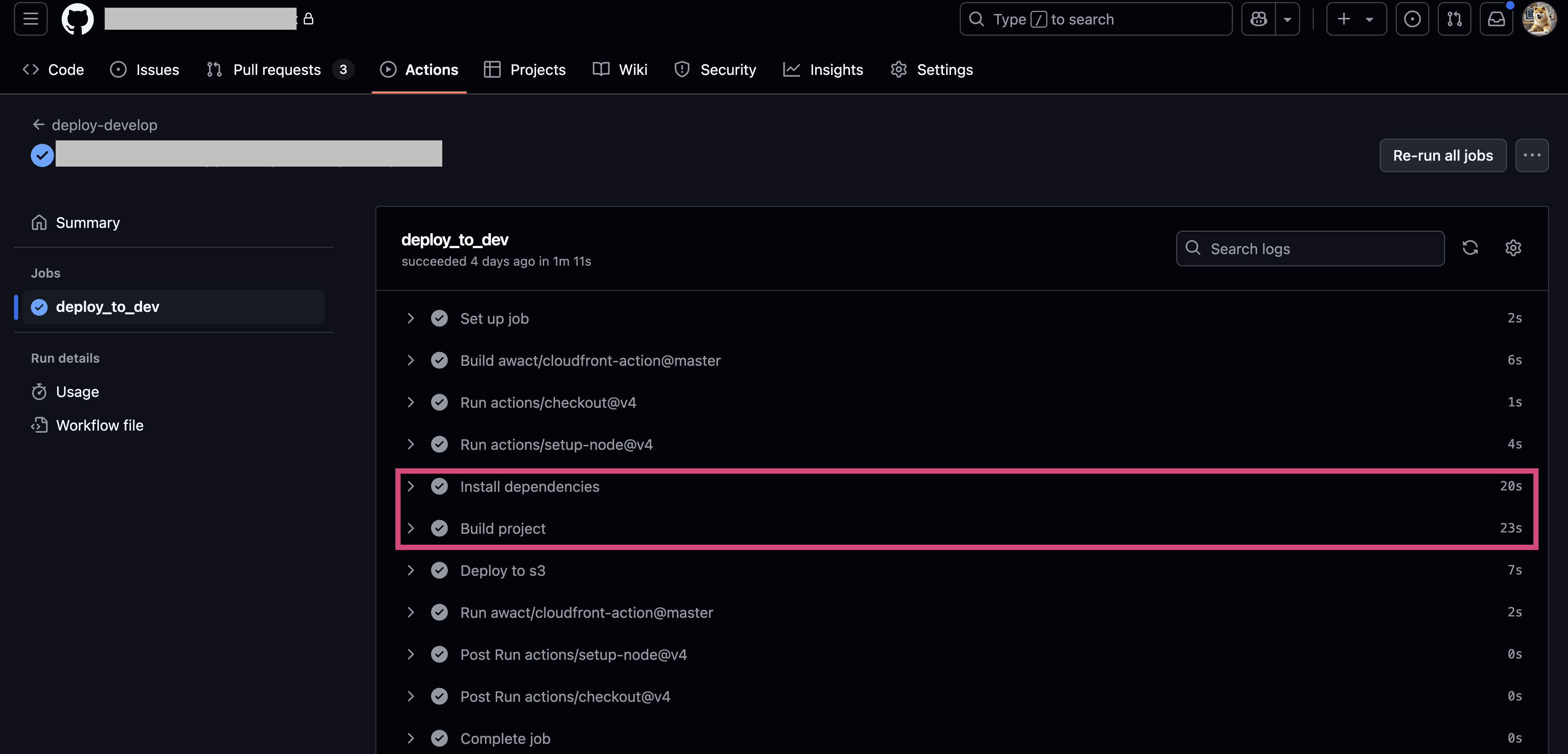The height and width of the screenshot is (754, 1568).
Task: Open the notifications inbox
Action: point(1496,19)
